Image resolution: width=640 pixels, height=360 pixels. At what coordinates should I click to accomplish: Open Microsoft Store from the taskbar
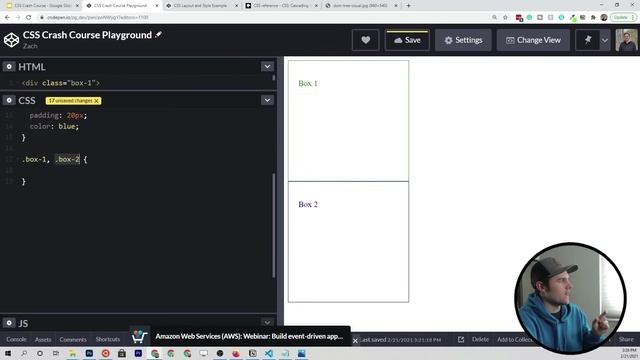click(x=122, y=353)
